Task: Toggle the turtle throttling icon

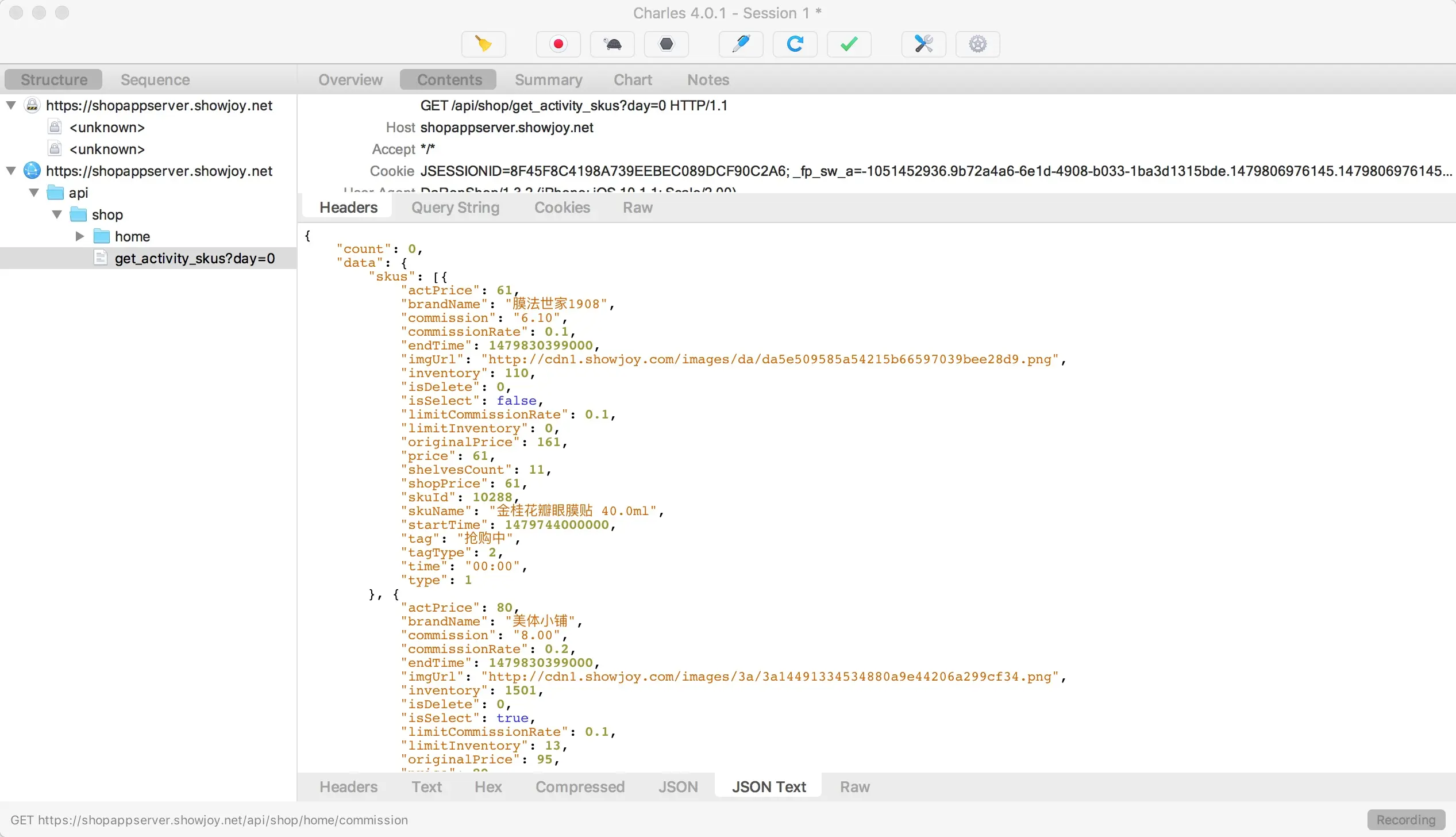Action: pyautogui.click(x=613, y=44)
